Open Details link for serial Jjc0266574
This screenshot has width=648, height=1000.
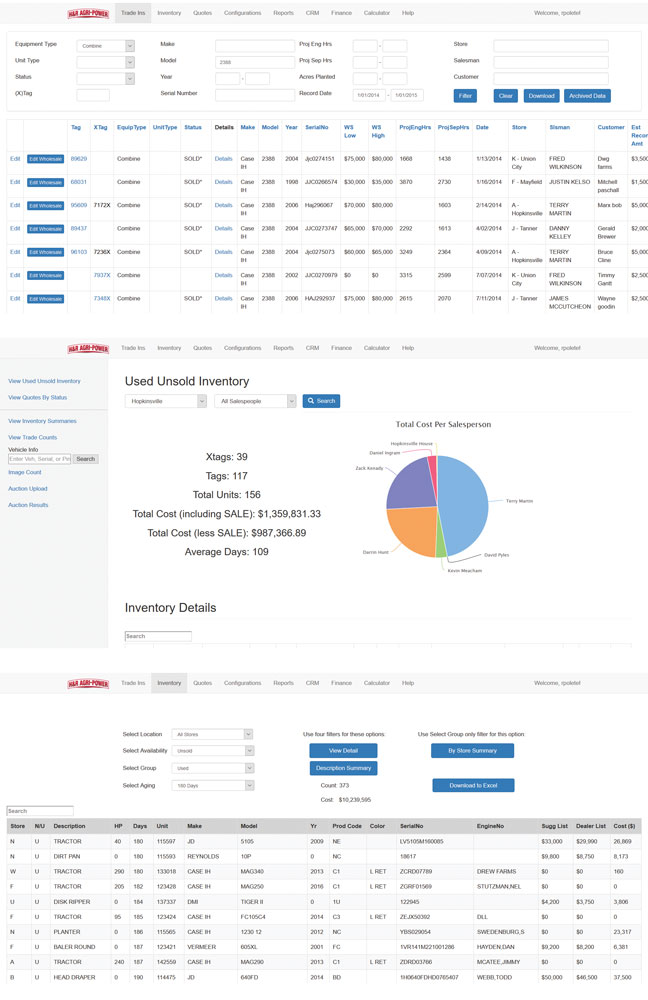[x=223, y=182]
